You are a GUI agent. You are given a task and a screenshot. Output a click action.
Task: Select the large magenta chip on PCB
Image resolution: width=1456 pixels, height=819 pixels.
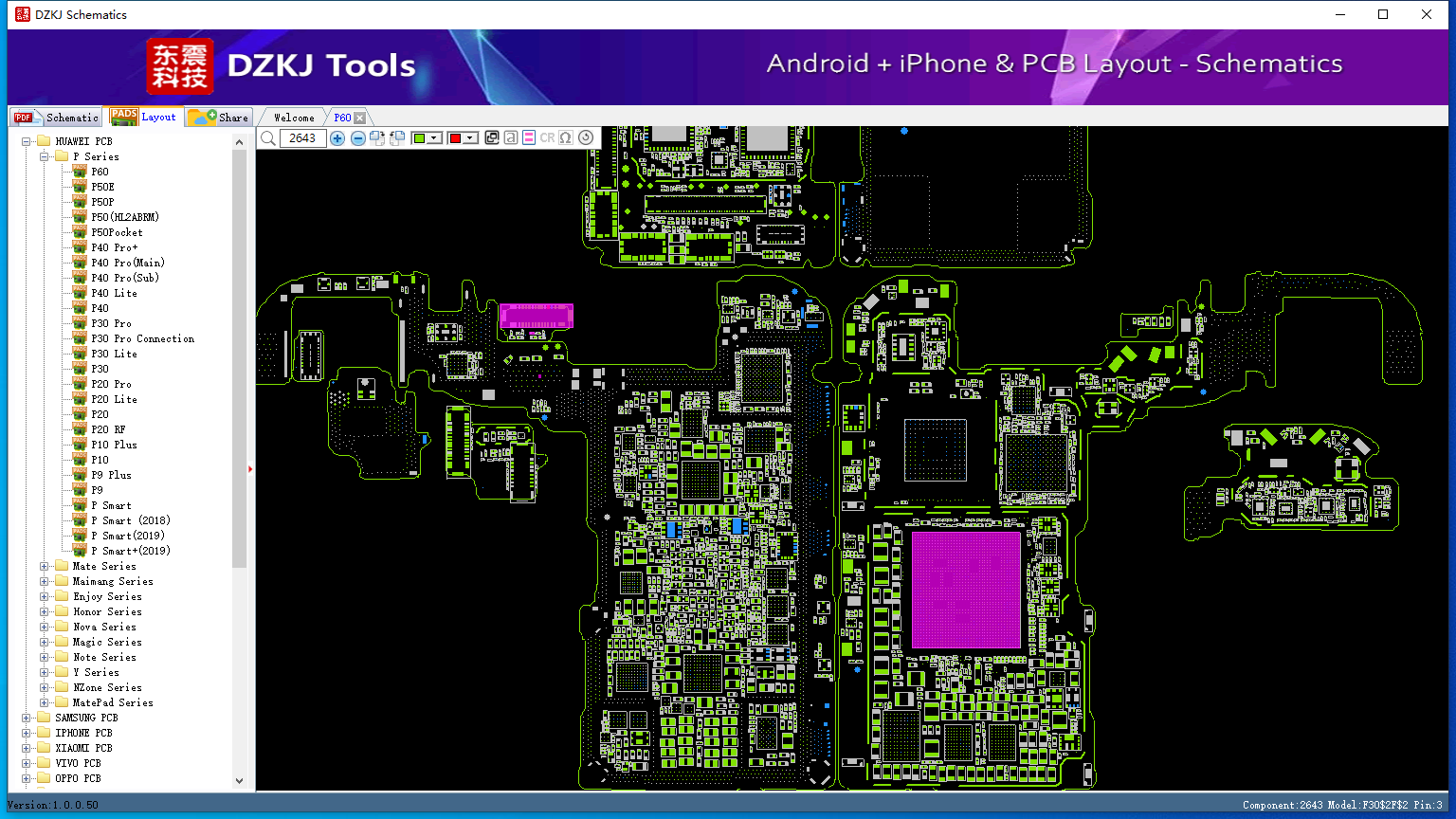coord(966,590)
